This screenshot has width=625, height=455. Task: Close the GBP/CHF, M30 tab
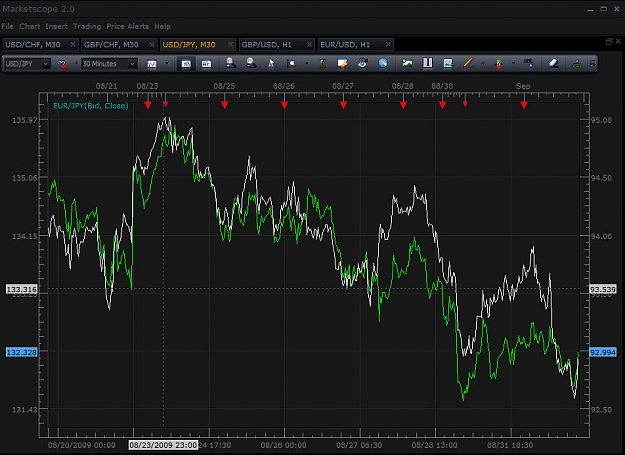(x=152, y=45)
